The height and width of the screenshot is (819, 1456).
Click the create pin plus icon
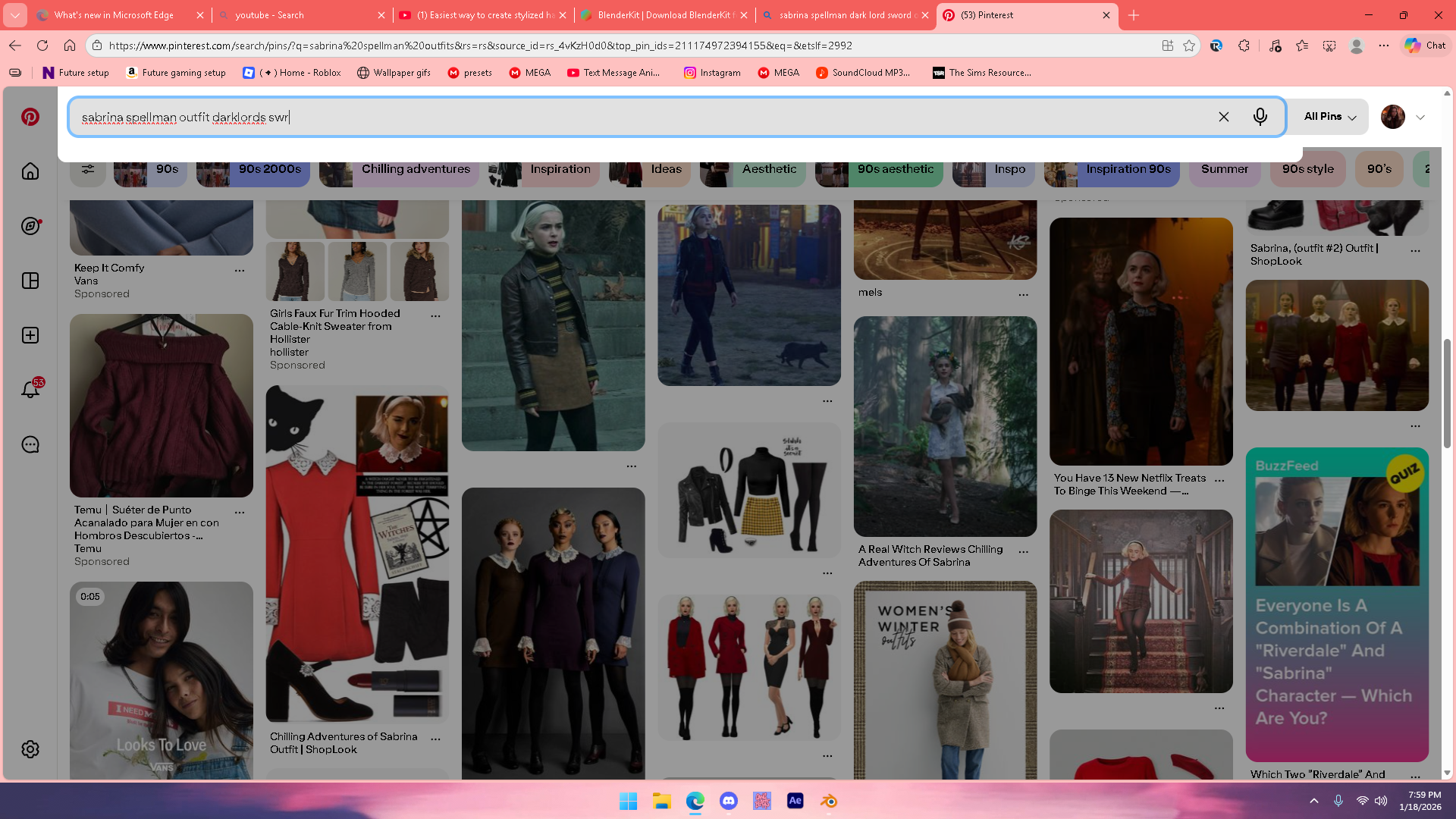point(30,335)
